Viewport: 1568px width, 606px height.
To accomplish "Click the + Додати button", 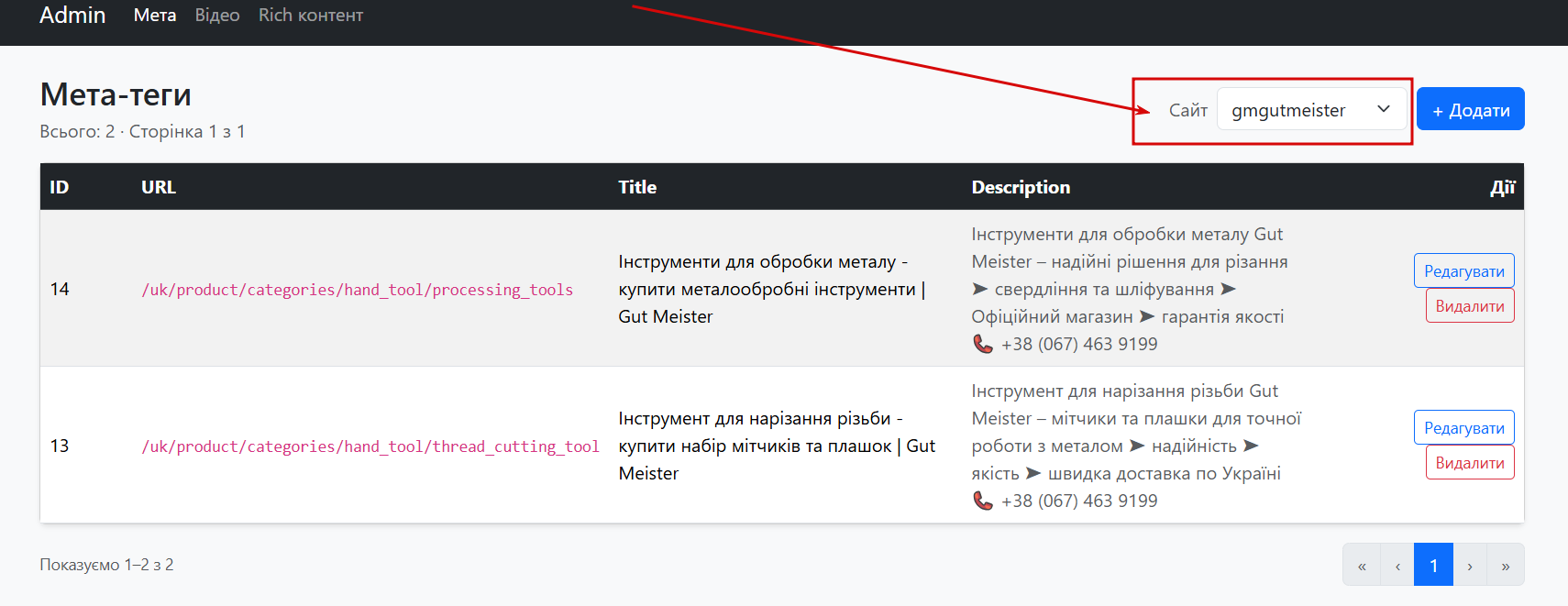I will pyautogui.click(x=1470, y=110).
